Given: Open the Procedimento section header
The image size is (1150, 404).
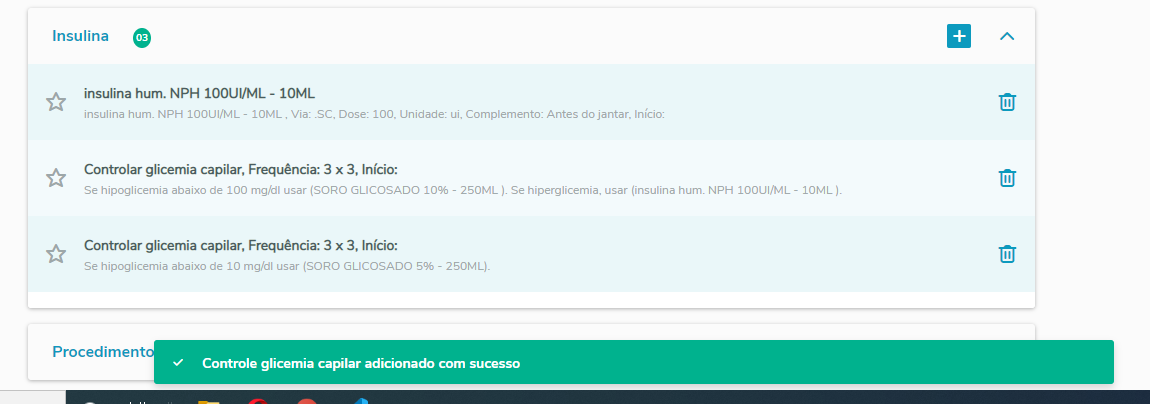Looking at the screenshot, I should click(x=102, y=352).
